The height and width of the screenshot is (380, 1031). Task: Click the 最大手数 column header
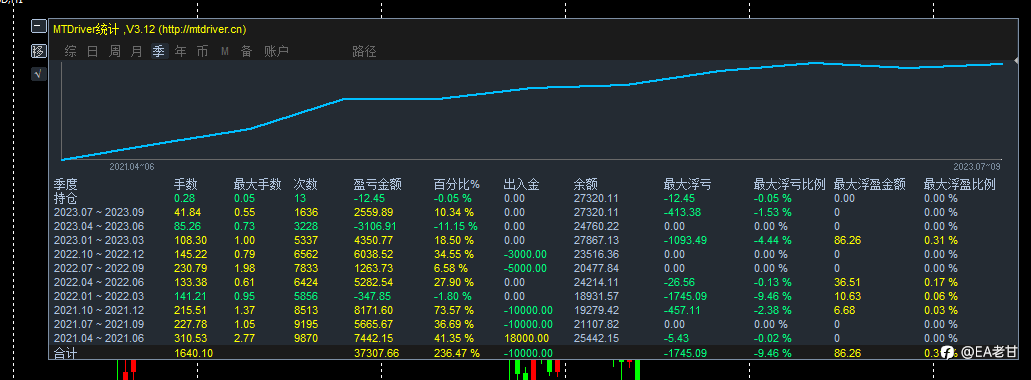(257, 185)
